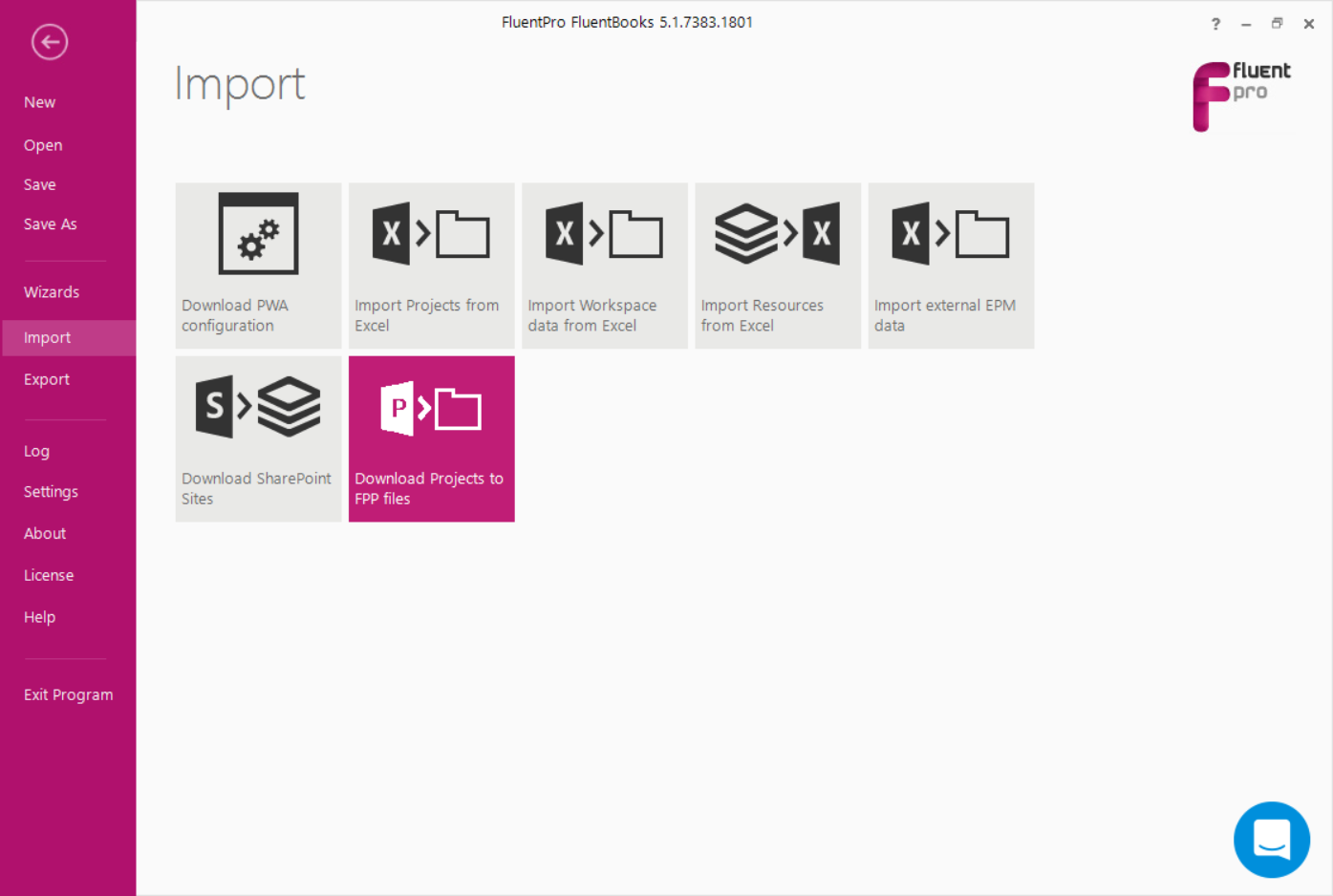Select Save As in the sidebar
Screen dimensions: 1333x896
(51, 224)
